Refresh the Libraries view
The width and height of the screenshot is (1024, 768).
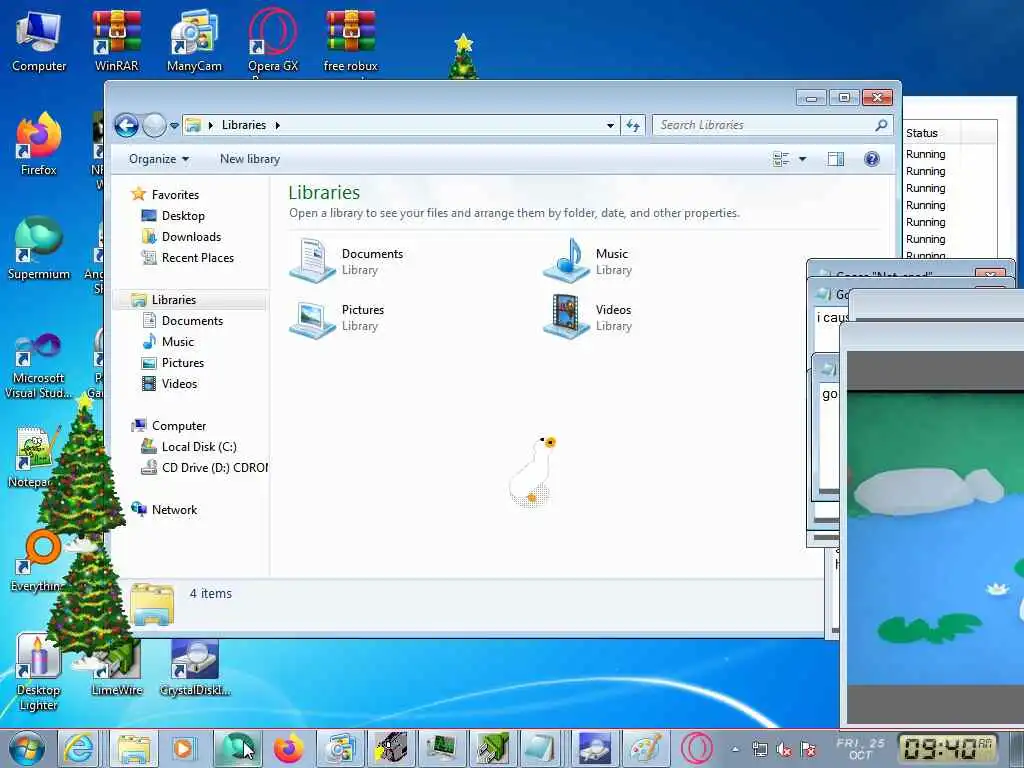(x=633, y=125)
